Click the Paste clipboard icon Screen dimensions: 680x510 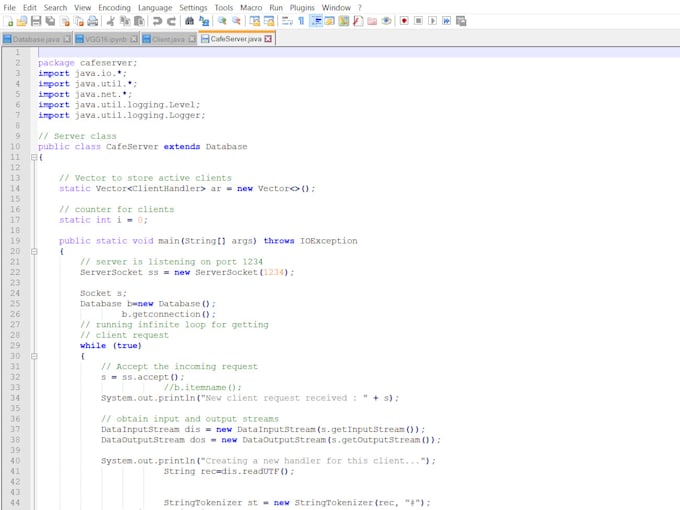139,21
